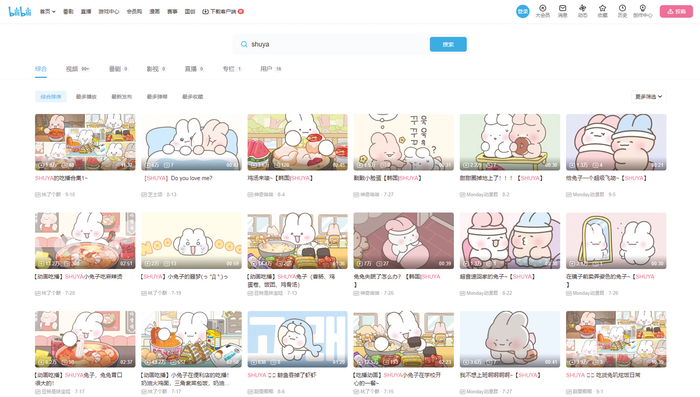Open the pink-hat rabbit 00:39 thumbnail
The width and height of the screenshot is (700, 397).
[404, 241]
